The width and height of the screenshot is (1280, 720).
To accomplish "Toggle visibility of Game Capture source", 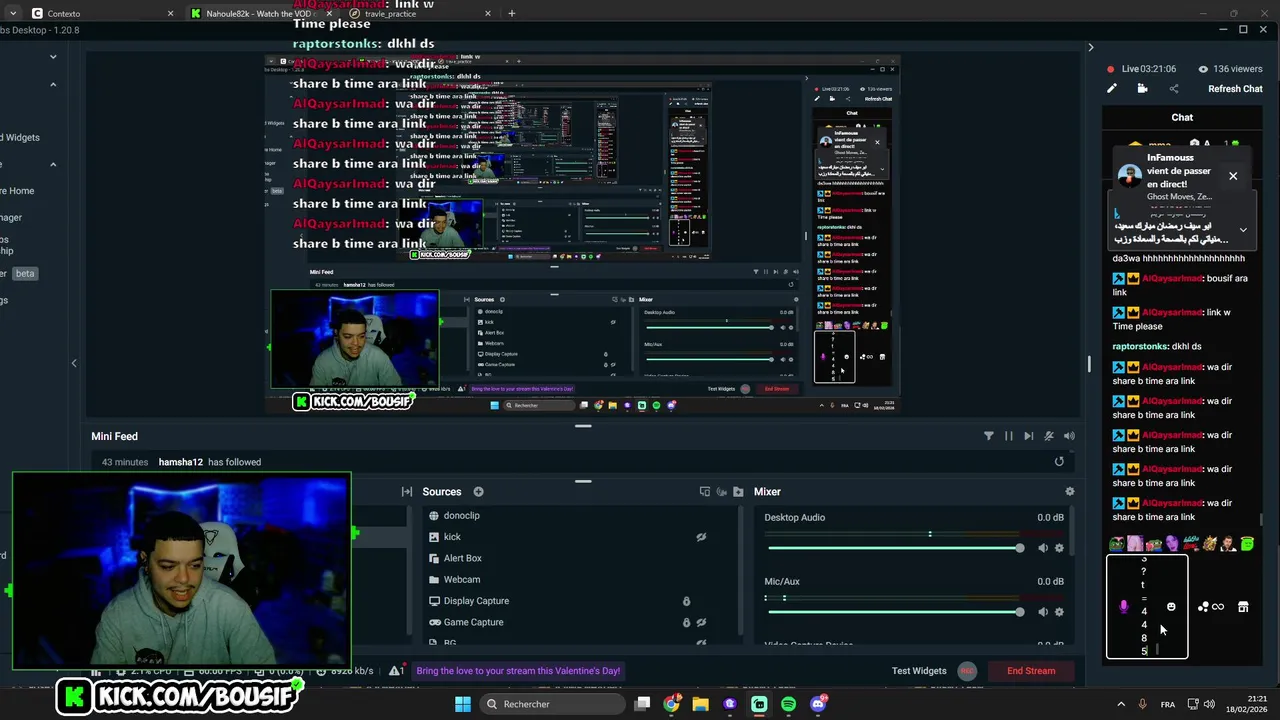I will (701, 622).
